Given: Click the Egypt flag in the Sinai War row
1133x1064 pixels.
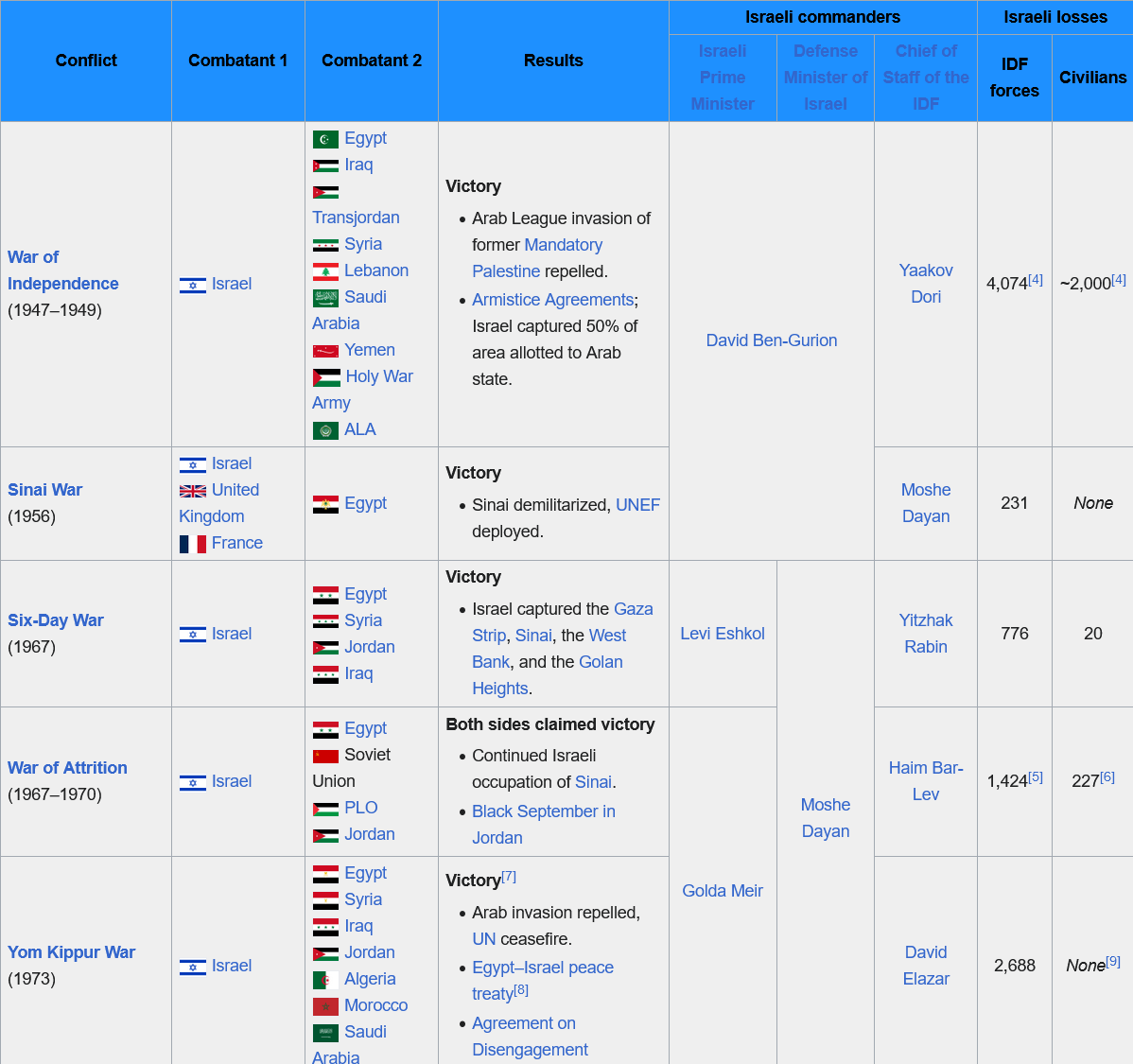Looking at the screenshot, I should [x=325, y=504].
